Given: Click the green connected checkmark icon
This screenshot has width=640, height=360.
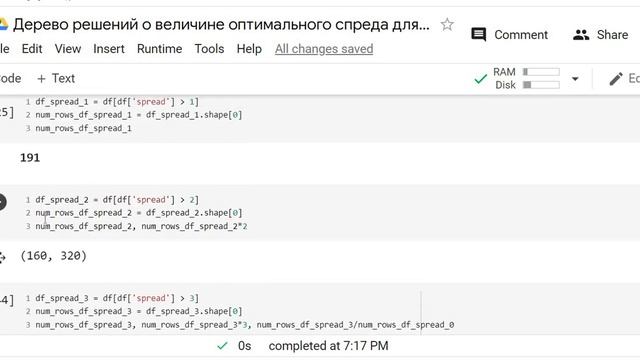Looking at the screenshot, I should tap(480, 79).
